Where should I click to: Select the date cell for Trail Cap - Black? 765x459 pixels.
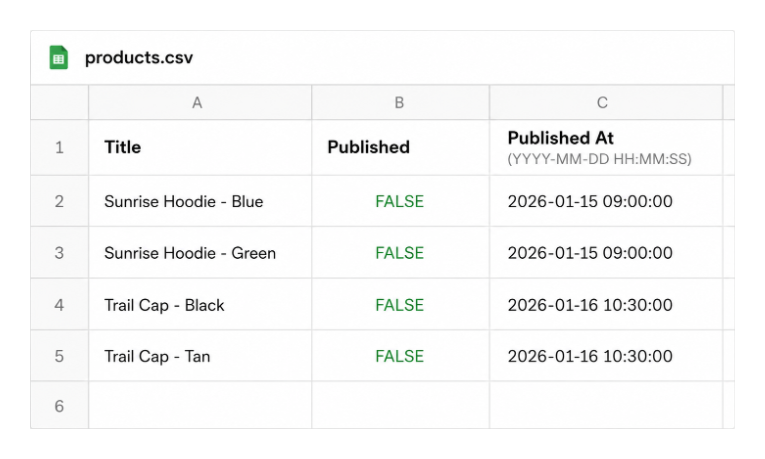coord(606,305)
